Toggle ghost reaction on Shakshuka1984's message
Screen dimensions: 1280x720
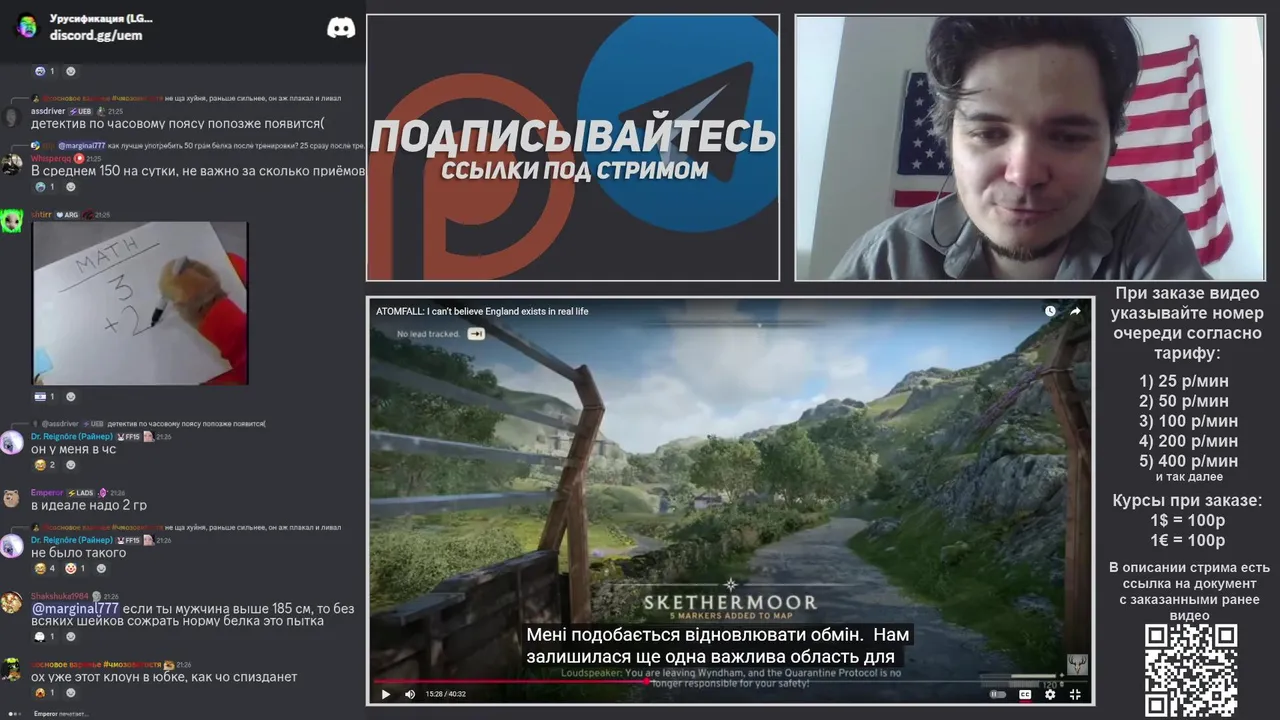(46, 636)
